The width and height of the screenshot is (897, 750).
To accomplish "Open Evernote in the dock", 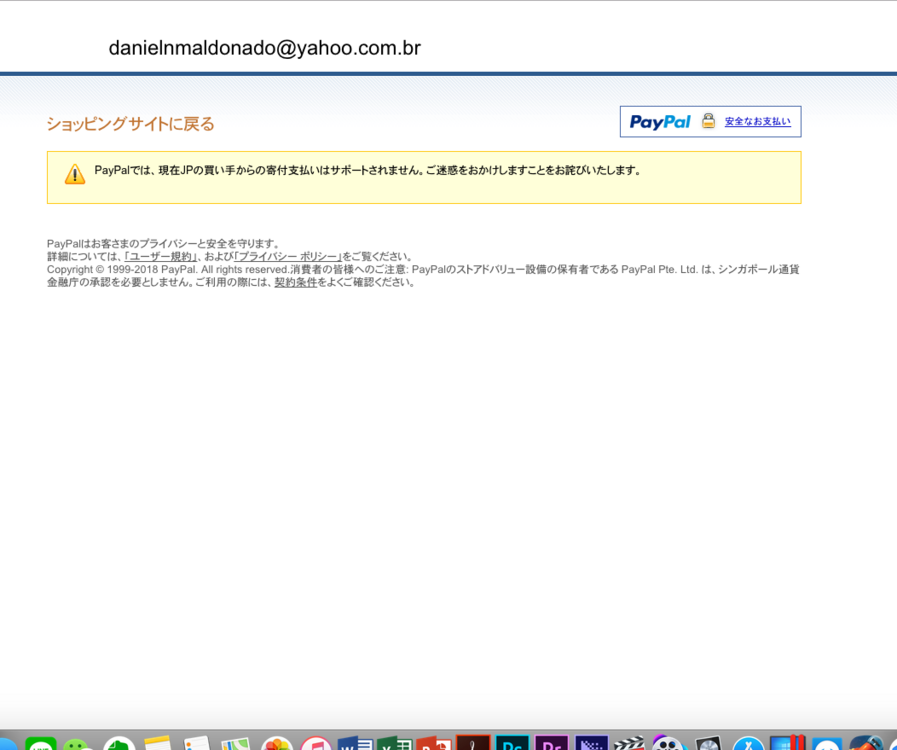I will tap(119, 744).
